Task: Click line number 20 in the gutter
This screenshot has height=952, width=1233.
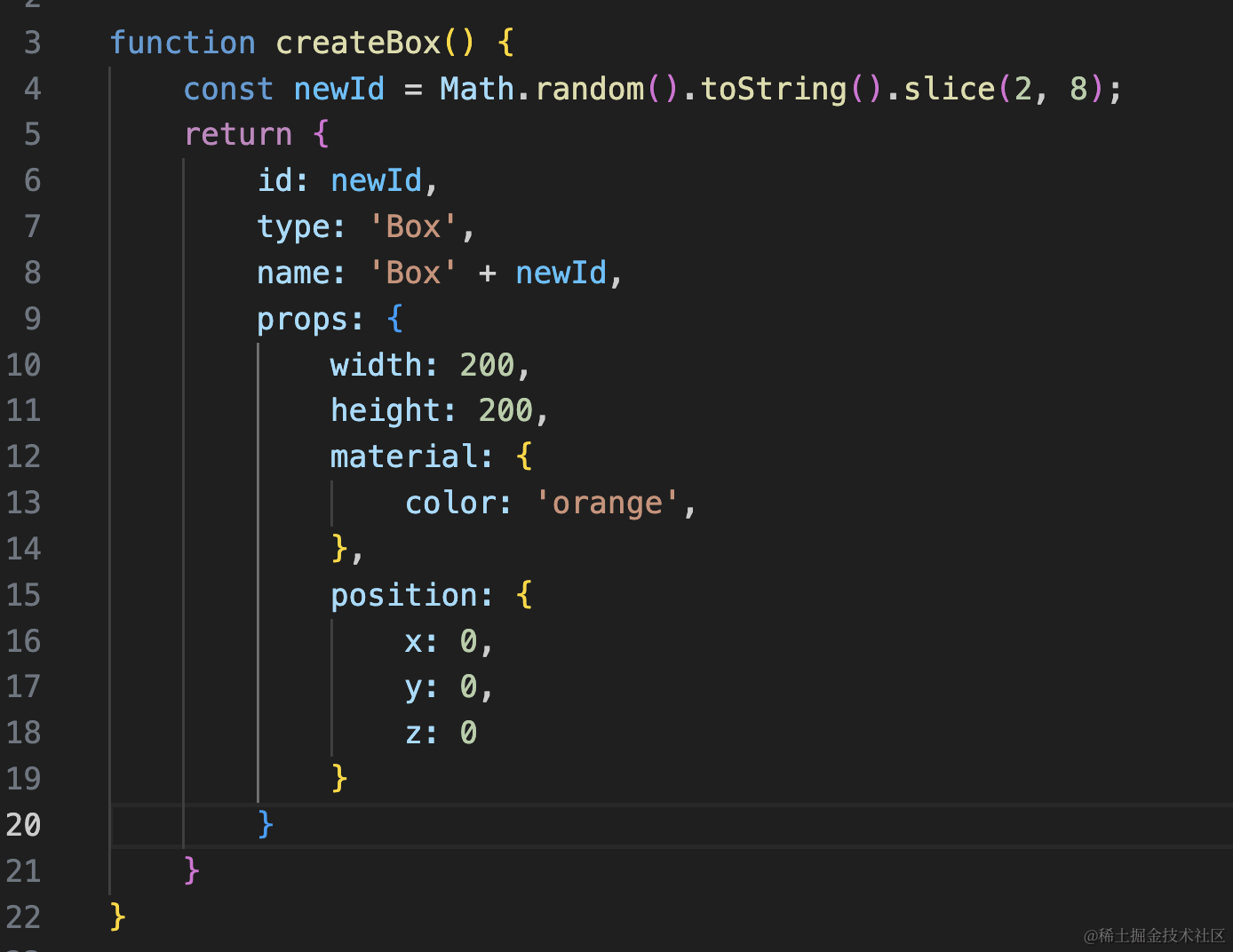Action: point(23,825)
